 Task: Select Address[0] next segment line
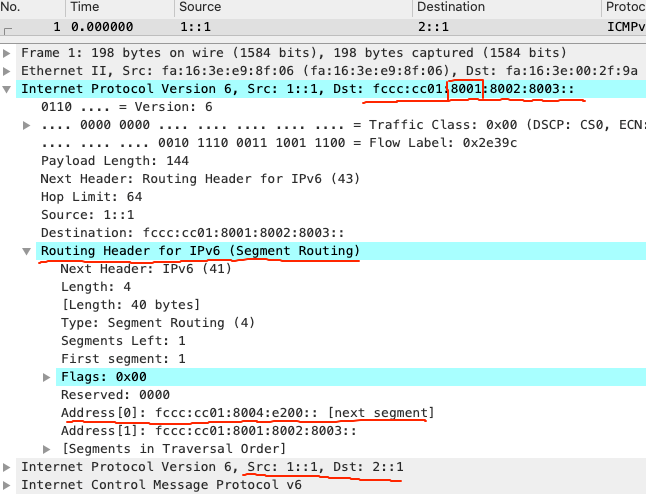(248, 413)
